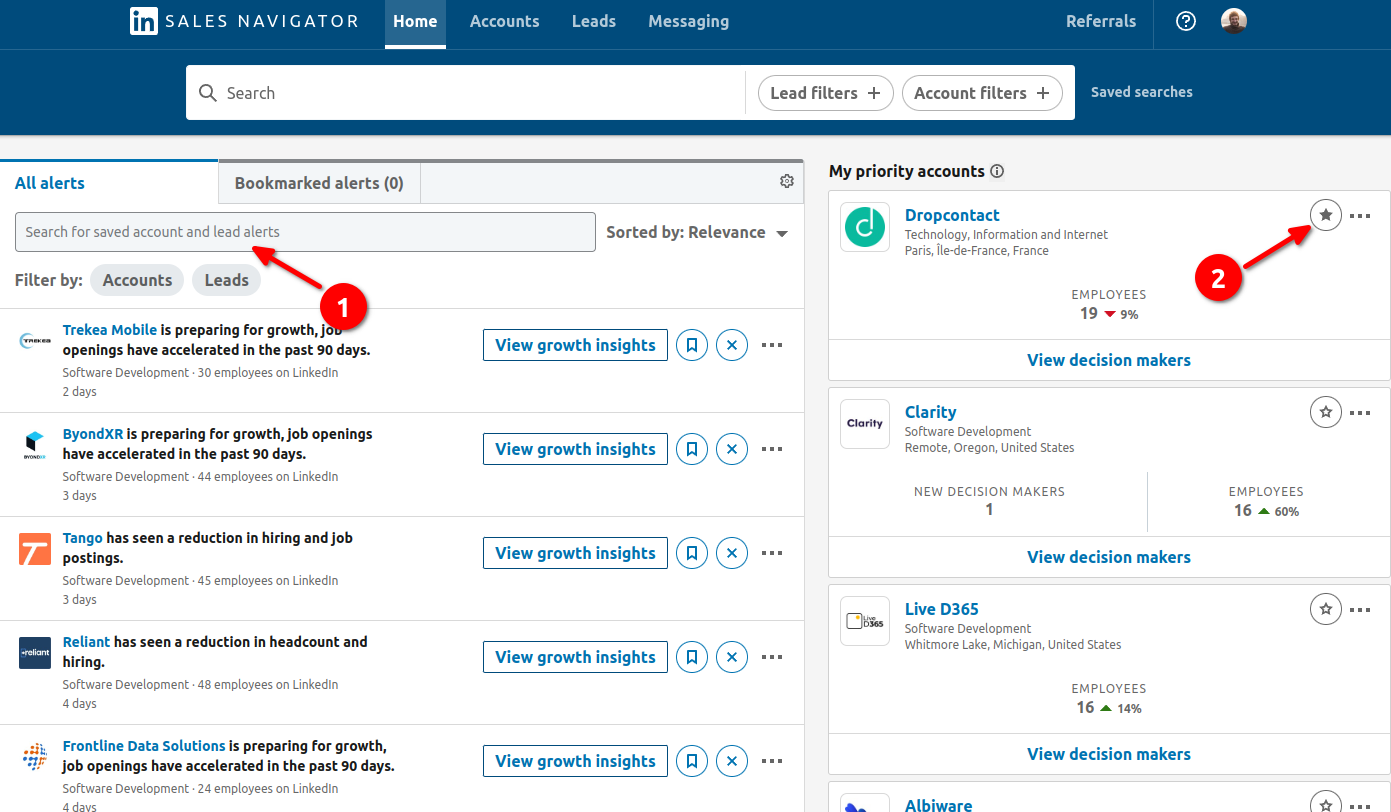Click the Clarity company logo
Screen dimensions: 1391x812
[x=865, y=424]
